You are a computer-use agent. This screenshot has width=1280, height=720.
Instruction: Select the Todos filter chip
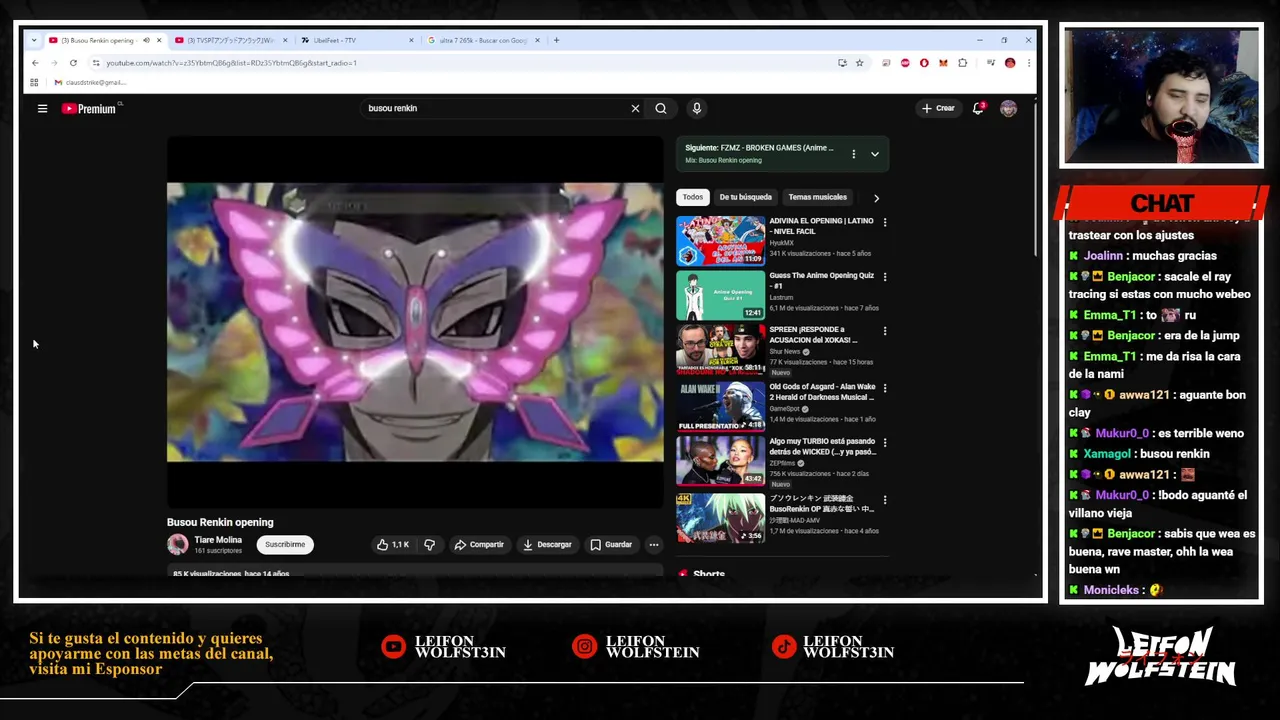click(x=693, y=197)
